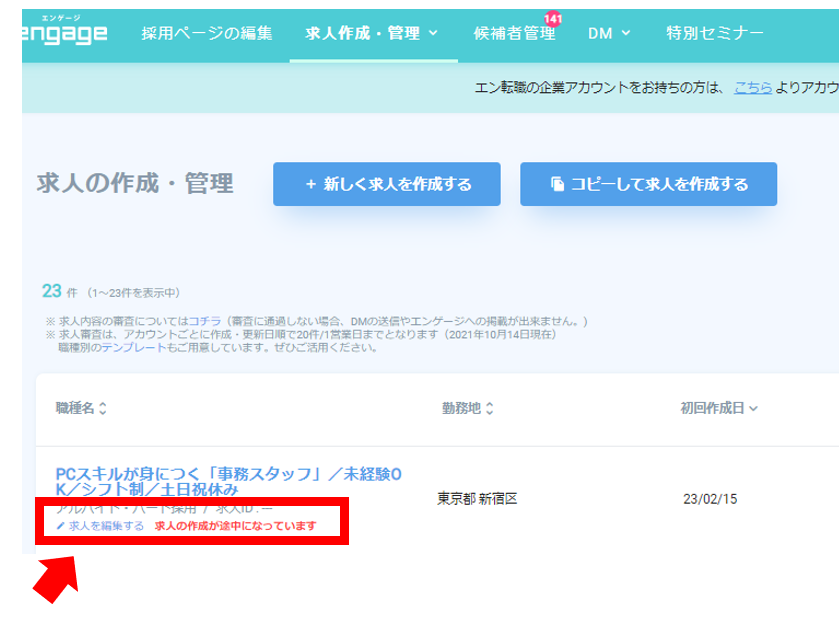Click 新しく求人を作成する button
This screenshot has height=628, width=839.
point(387,184)
